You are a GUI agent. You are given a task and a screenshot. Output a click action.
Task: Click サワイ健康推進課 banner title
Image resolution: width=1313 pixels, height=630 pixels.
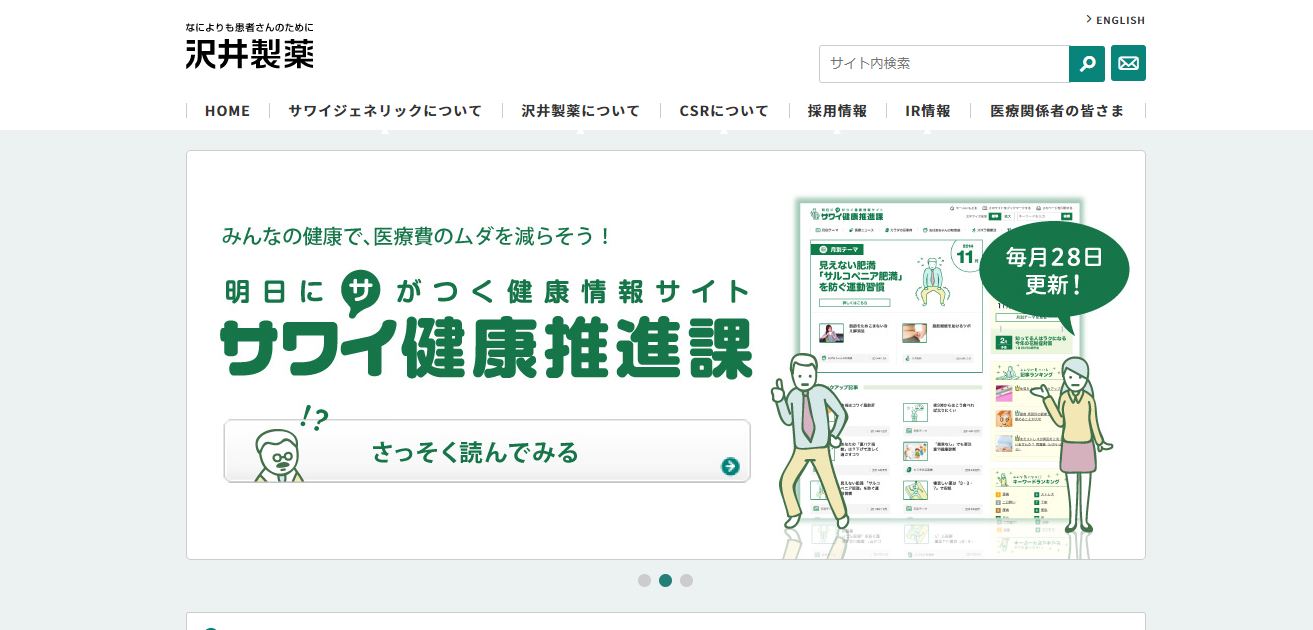coord(486,349)
